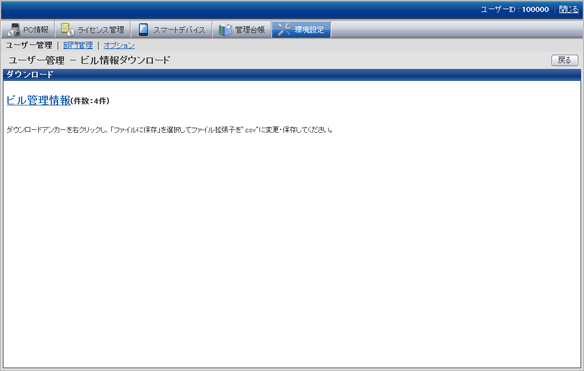Viewport: 584px width, 371px height.
Task: Click the (件数:4件) count text
Action: pos(90,101)
